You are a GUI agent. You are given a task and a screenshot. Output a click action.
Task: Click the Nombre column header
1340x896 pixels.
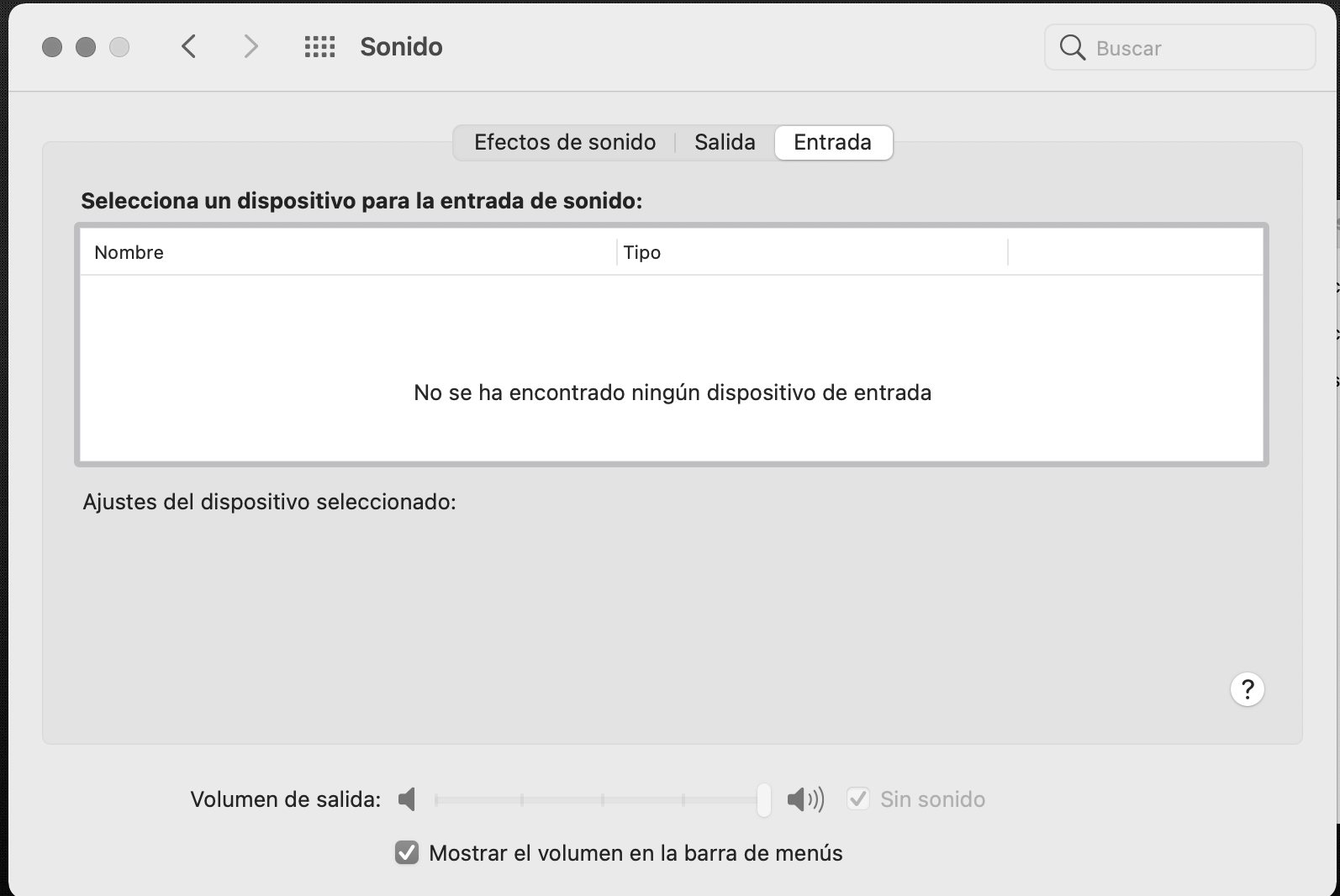point(348,252)
